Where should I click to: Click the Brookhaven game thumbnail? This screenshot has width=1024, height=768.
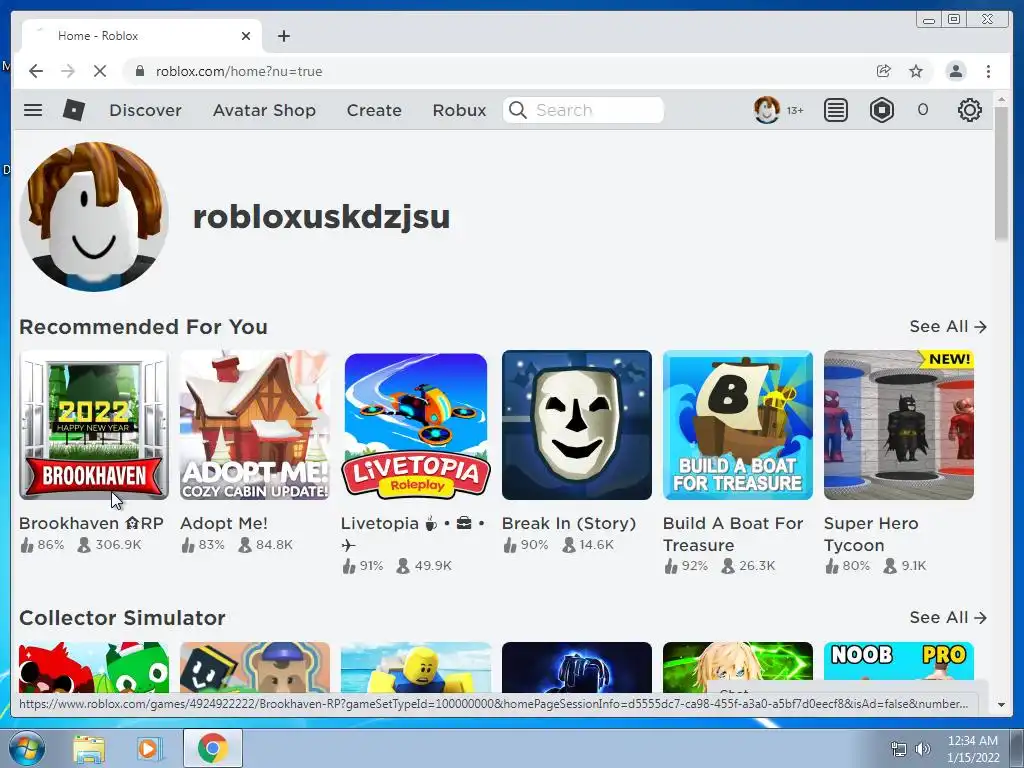click(93, 425)
